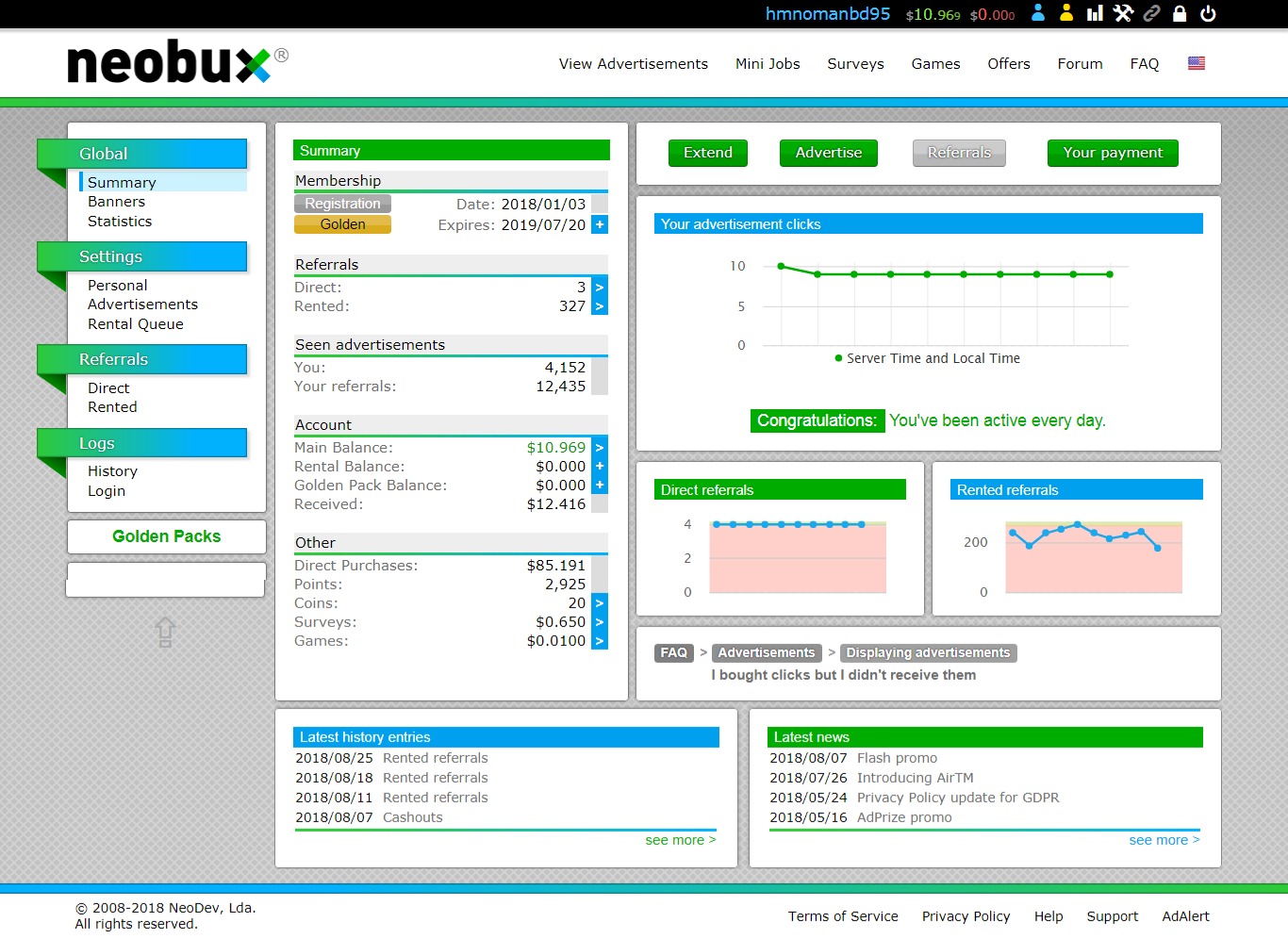1288x939 pixels.
Task: Open Introducing AirTM news item
Action: 915,778
